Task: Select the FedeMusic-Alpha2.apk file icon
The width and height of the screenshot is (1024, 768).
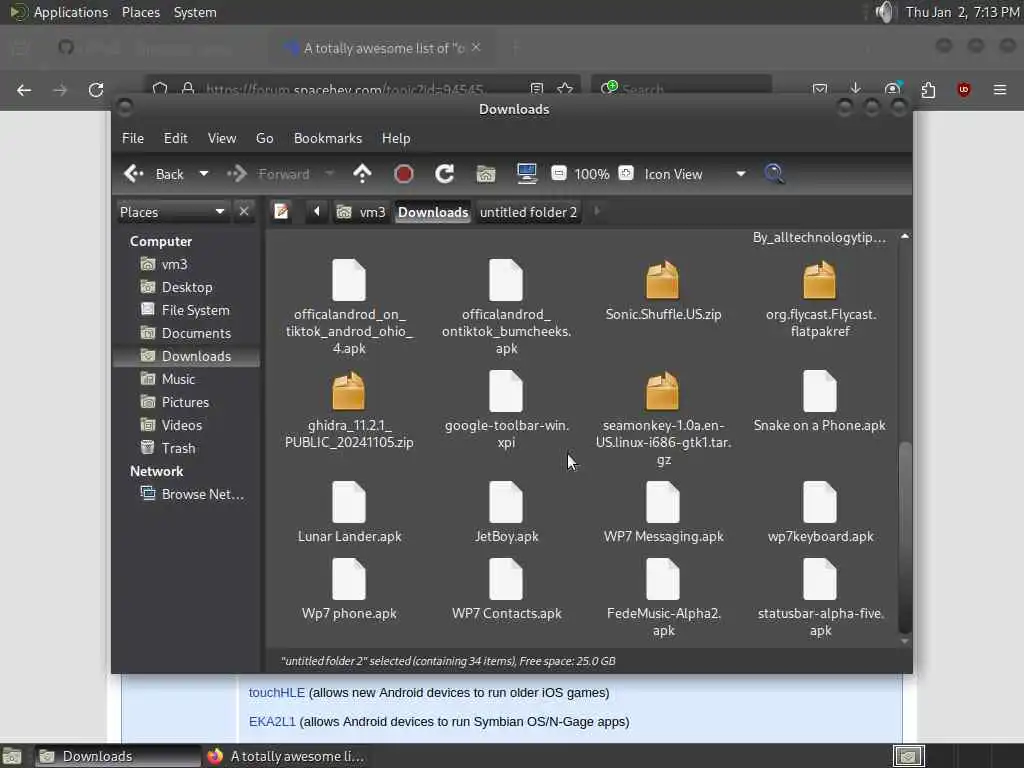Action: pyautogui.click(x=663, y=579)
